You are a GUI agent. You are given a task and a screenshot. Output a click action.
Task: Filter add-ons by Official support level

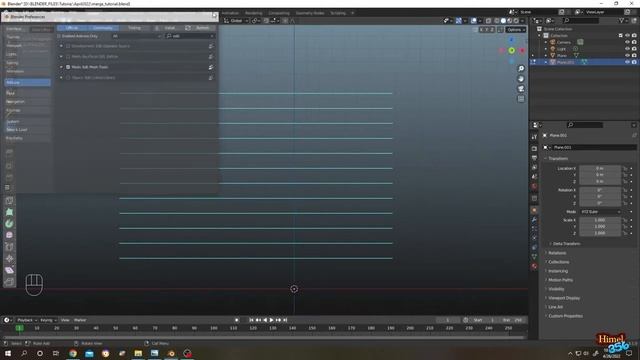click(72, 28)
